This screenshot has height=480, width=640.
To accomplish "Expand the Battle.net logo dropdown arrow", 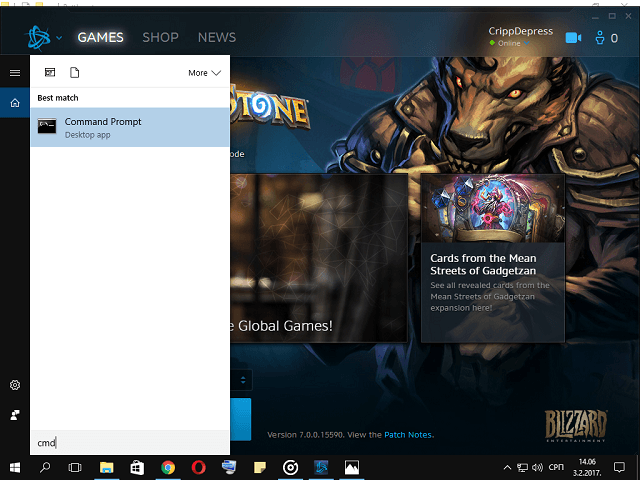I will pyautogui.click(x=59, y=38).
